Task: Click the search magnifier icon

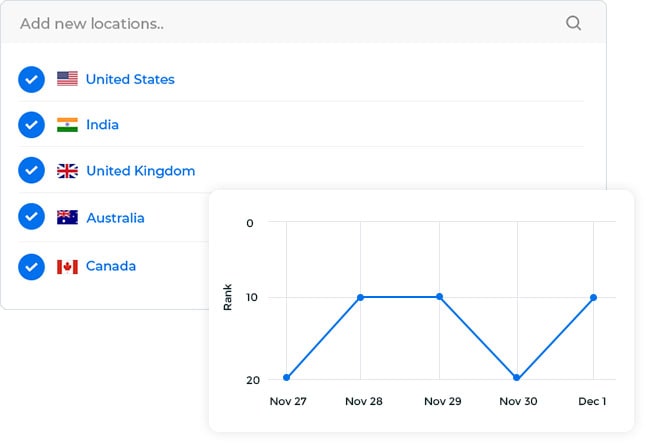Action: 573,23
